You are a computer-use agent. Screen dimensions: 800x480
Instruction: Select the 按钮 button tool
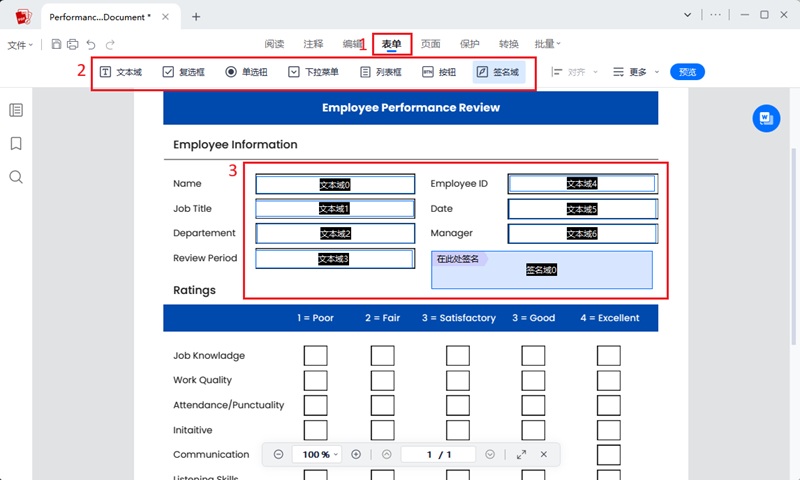(x=439, y=72)
